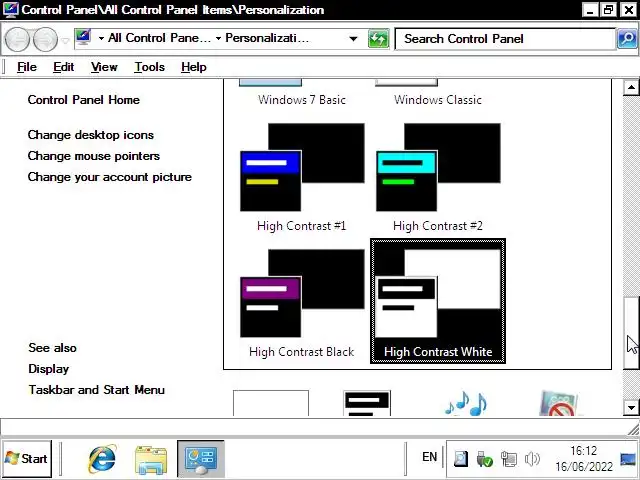Viewport: 640px width, 480px height.
Task: Click Show Desktop icon beside clock
Action: click(x=627, y=459)
